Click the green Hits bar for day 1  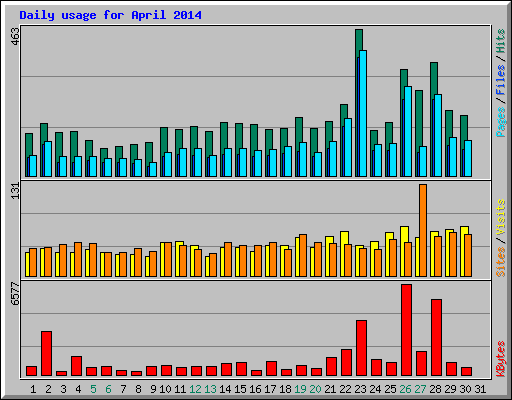click(29, 145)
